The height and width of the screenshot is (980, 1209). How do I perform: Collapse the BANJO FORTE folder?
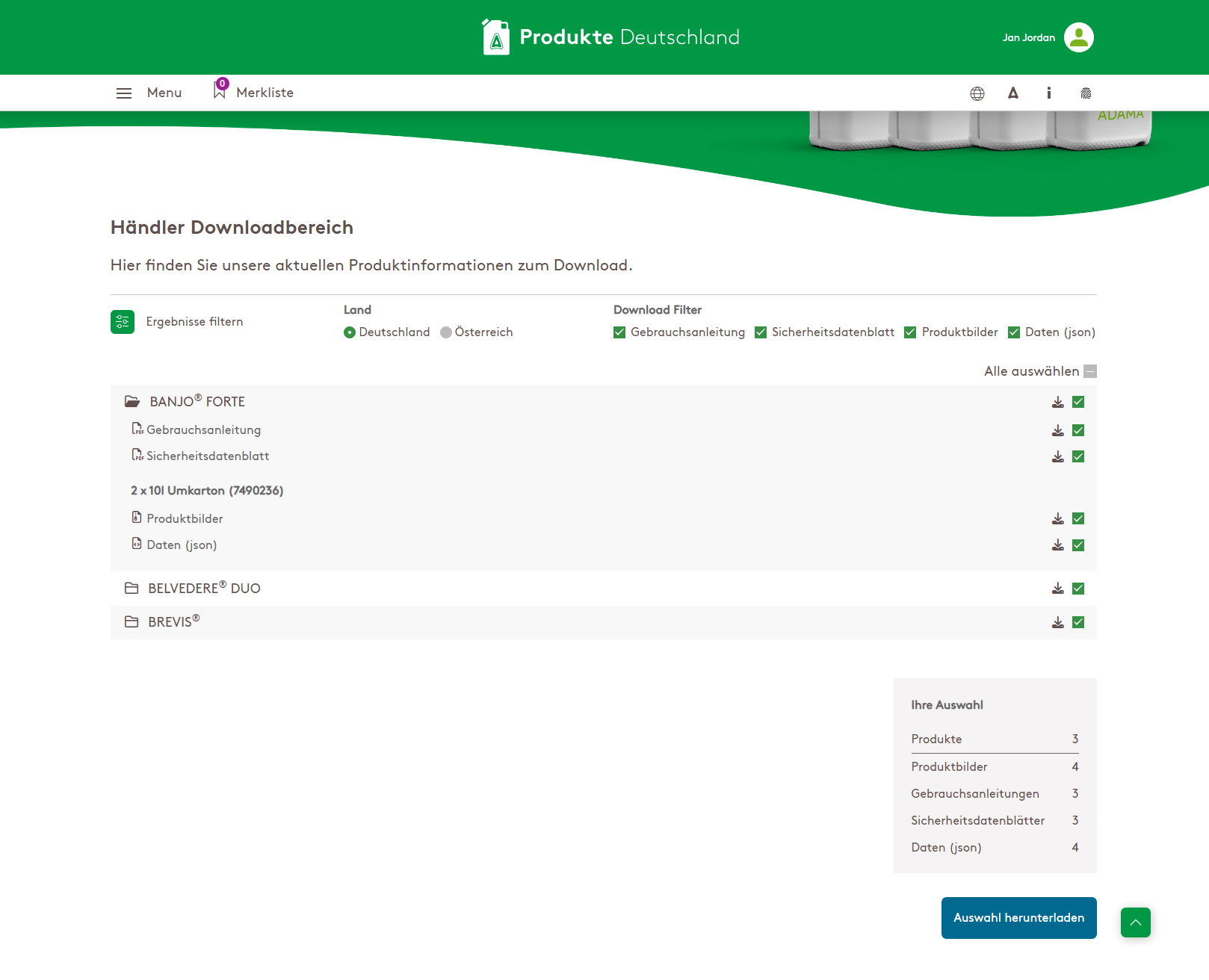(132, 402)
